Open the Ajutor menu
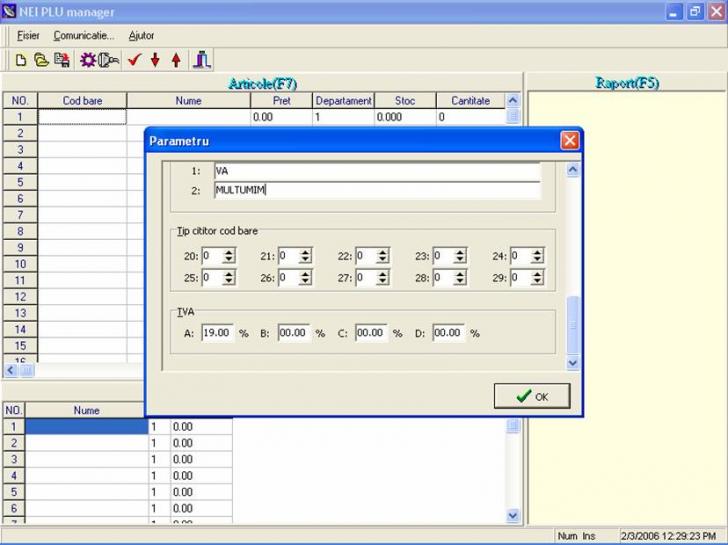728x545 pixels. (x=142, y=35)
